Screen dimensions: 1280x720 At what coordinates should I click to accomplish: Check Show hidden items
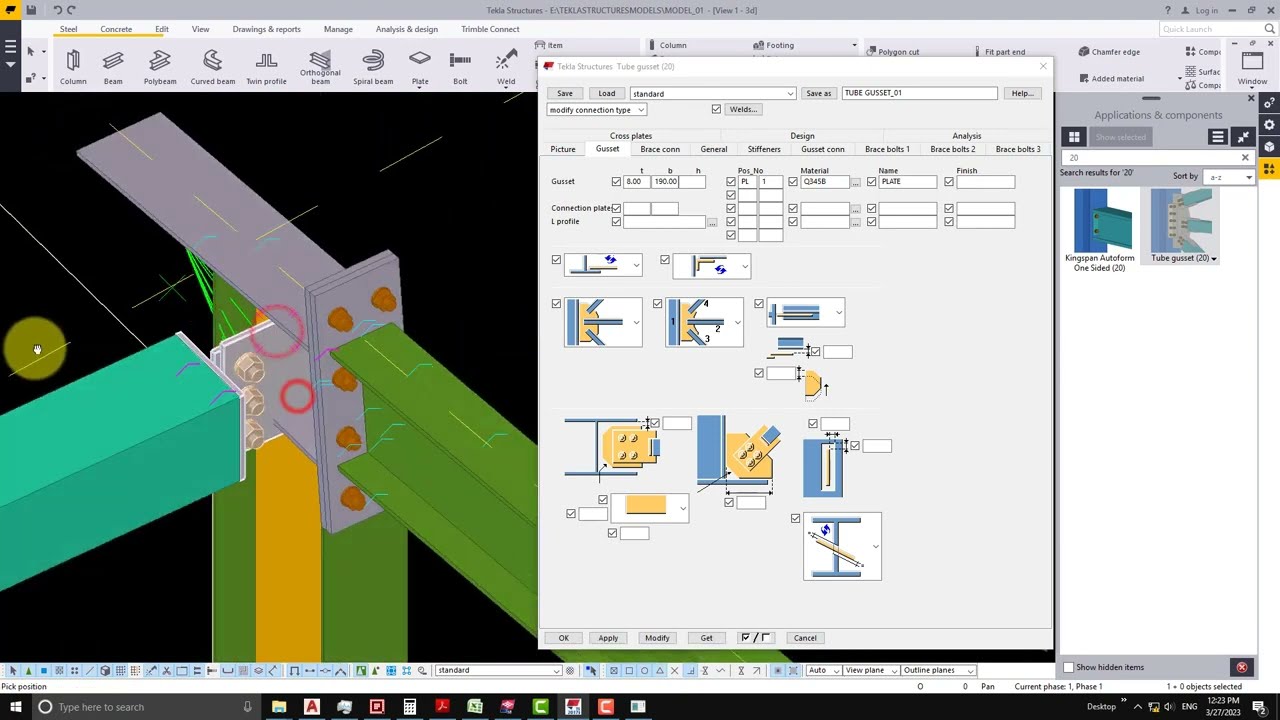[1068, 667]
